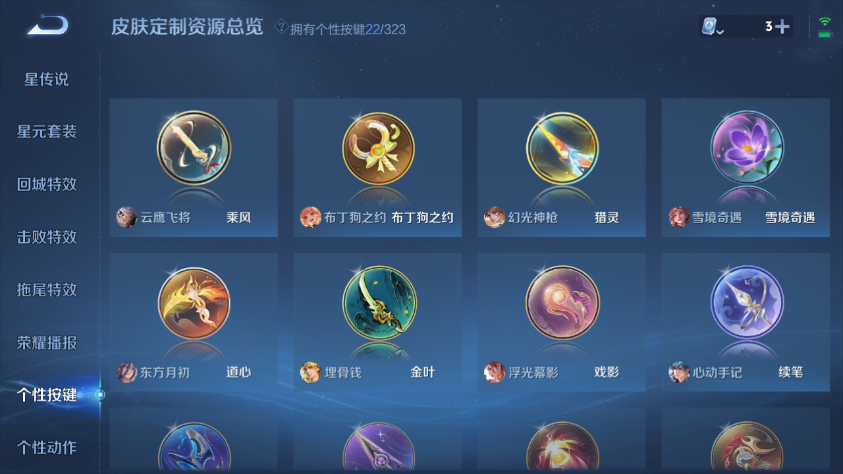Image resolution: width=843 pixels, height=474 pixels.
Task: Select the 戏影 pink orb icon
Action: point(562,303)
